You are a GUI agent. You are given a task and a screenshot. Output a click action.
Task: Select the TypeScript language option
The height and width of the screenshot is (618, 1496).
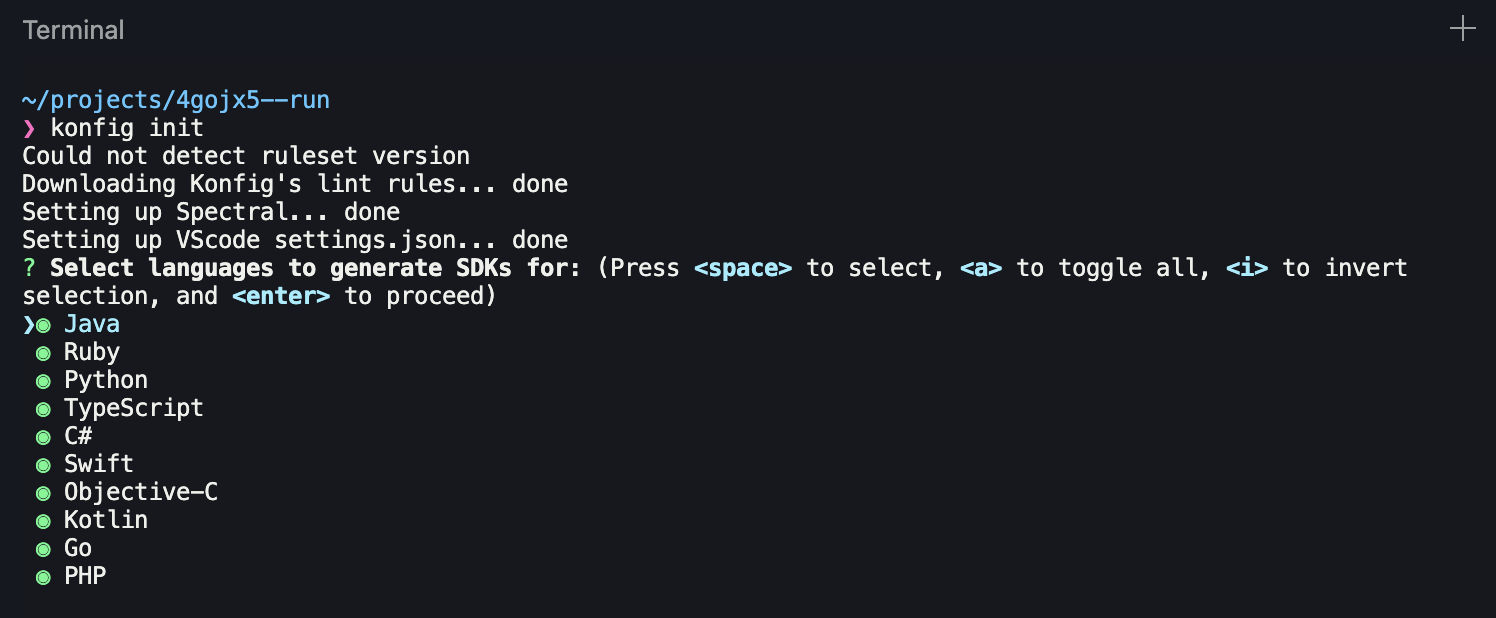pos(134,407)
